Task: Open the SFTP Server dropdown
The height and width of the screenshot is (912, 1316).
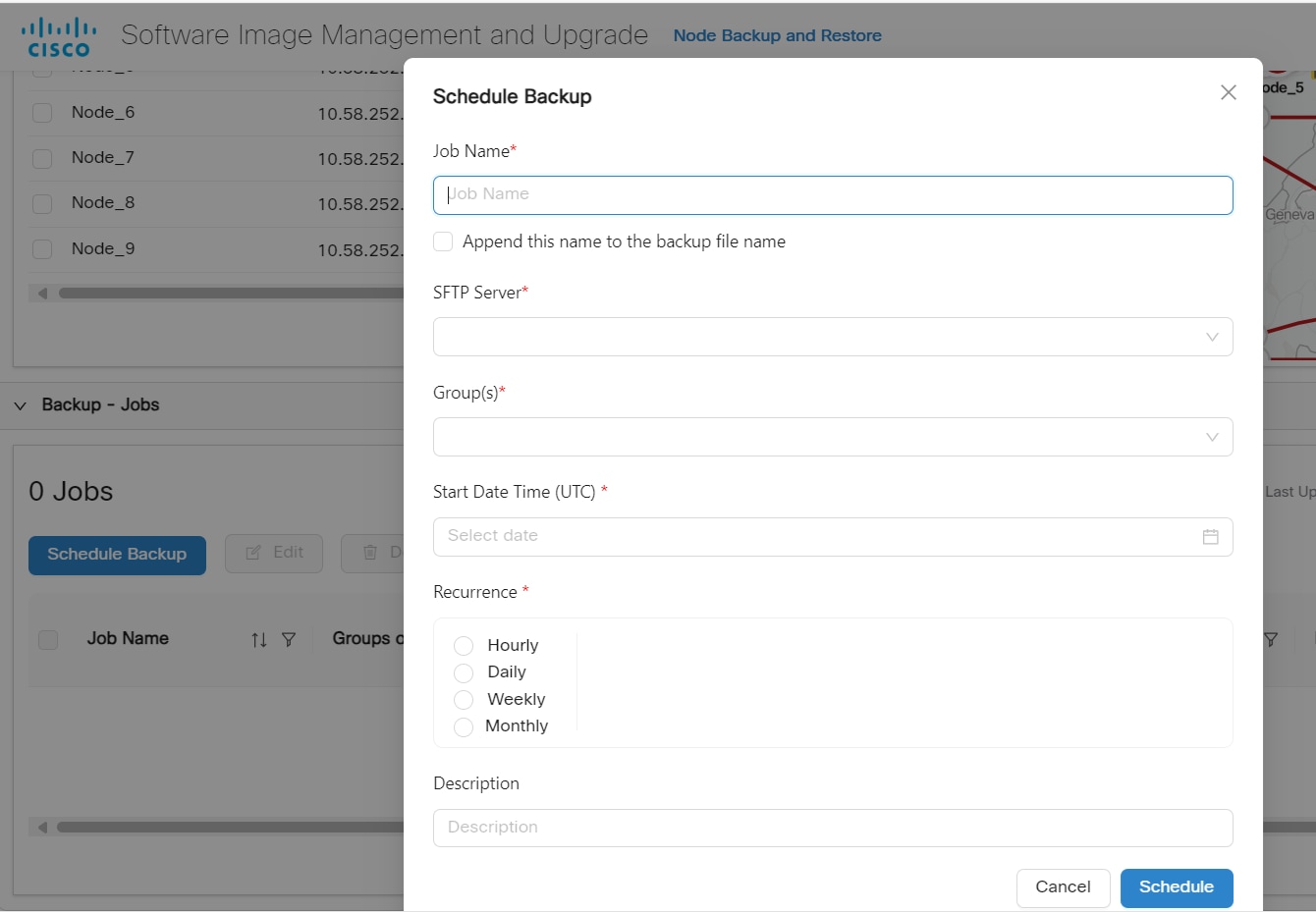Action: [x=833, y=337]
